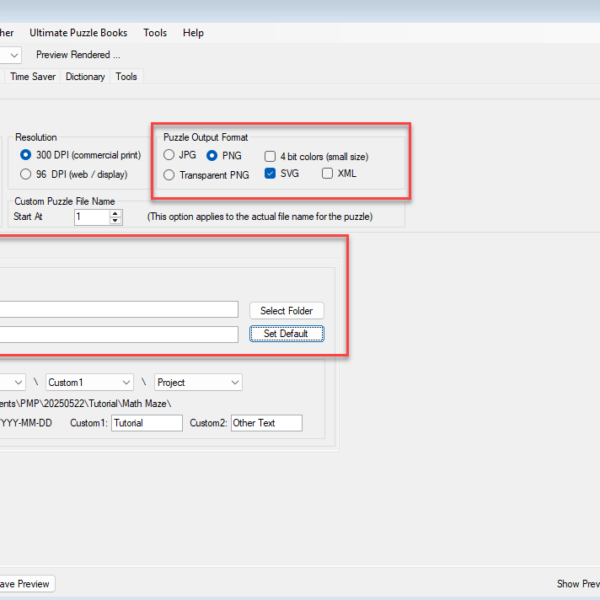This screenshot has height=600, width=600.
Task: Choose JPG as puzzle output format
Action: (x=168, y=156)
